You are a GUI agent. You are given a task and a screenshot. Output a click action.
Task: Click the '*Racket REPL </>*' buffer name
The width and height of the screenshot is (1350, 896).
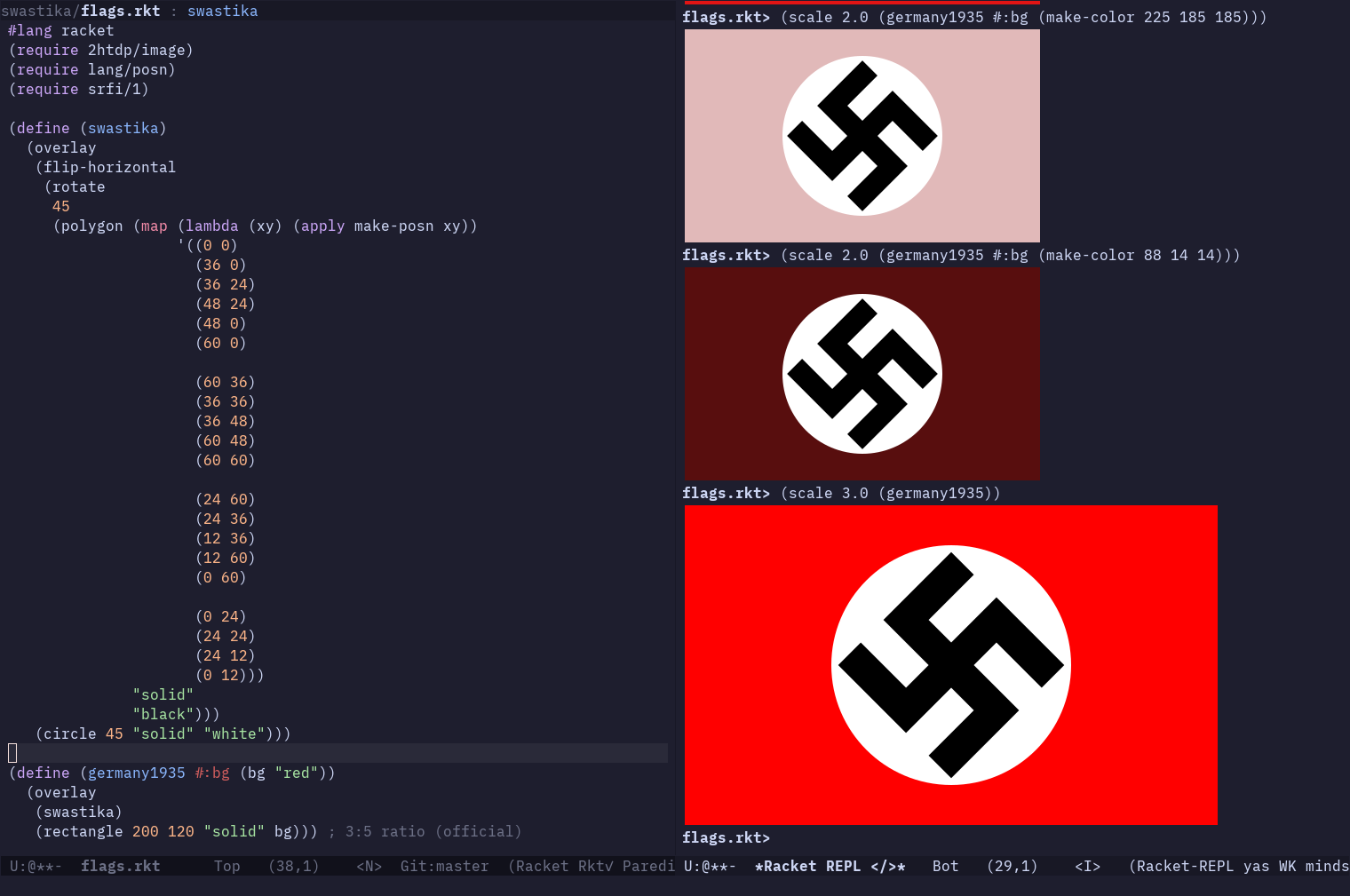830,866
